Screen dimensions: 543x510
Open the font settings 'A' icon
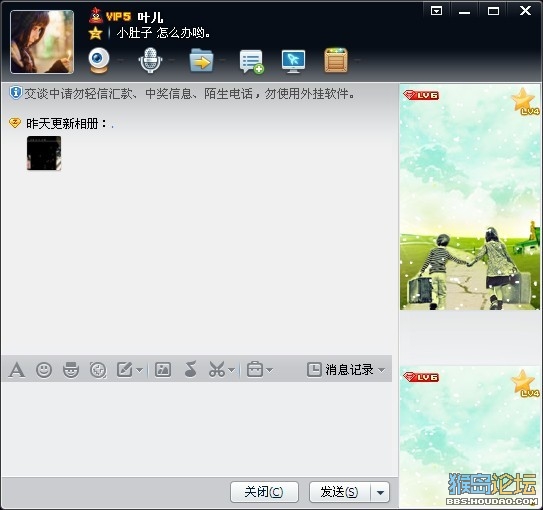pos(17,370)
